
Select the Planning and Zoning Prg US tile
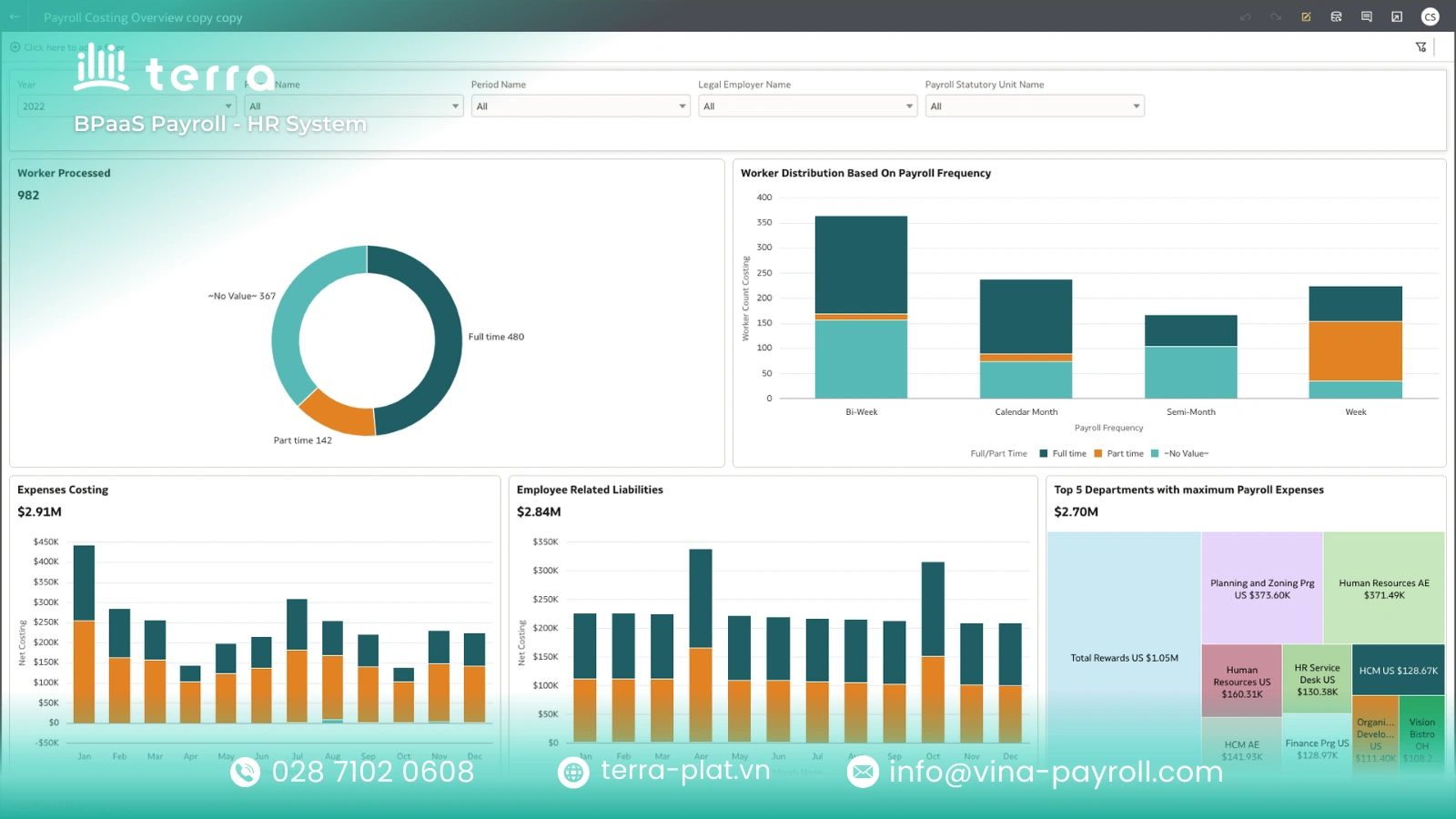[1262, 589]
